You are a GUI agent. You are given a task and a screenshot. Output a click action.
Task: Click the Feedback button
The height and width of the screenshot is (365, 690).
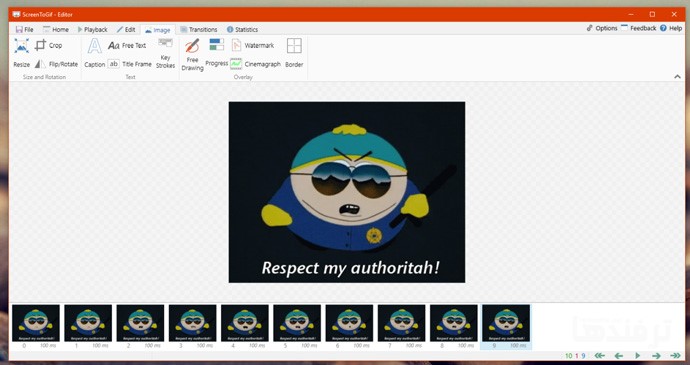point(639,28)
